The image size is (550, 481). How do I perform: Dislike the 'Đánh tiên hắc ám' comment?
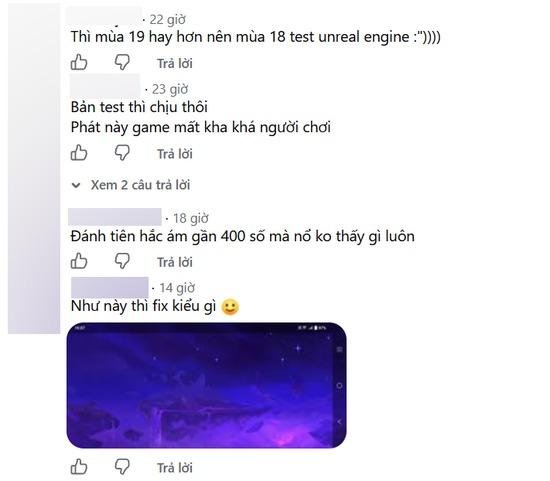click(x=122, y=261)
